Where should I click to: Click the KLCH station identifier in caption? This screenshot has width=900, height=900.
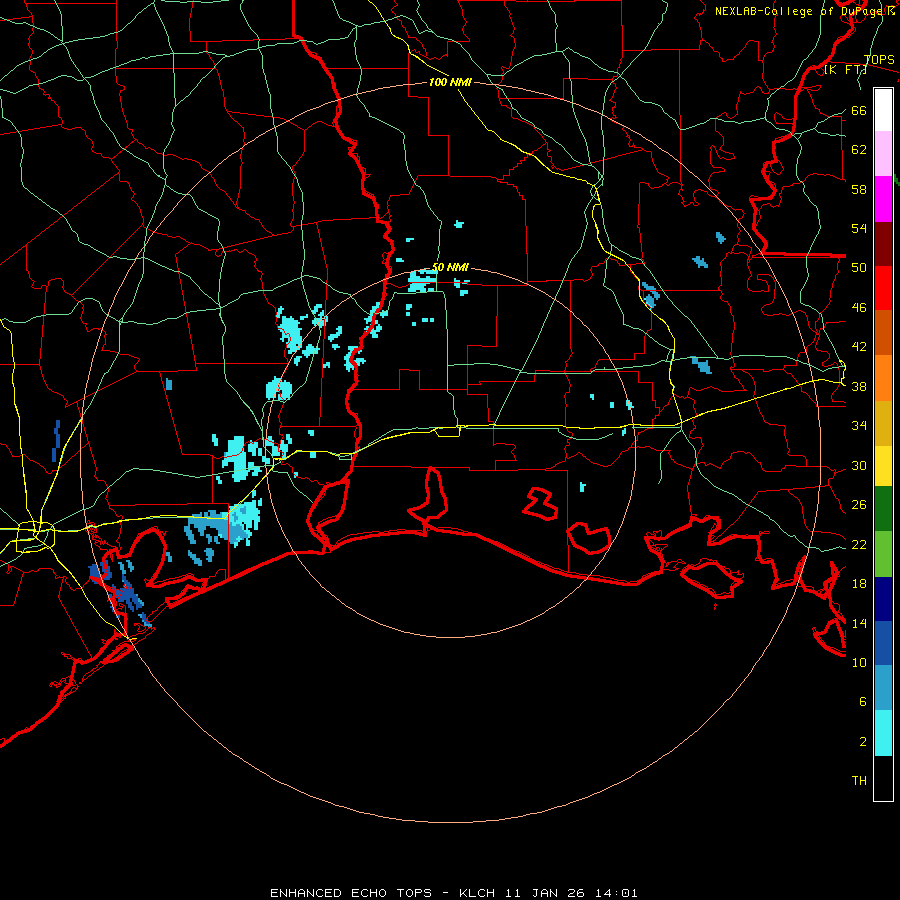pos(479,893)
